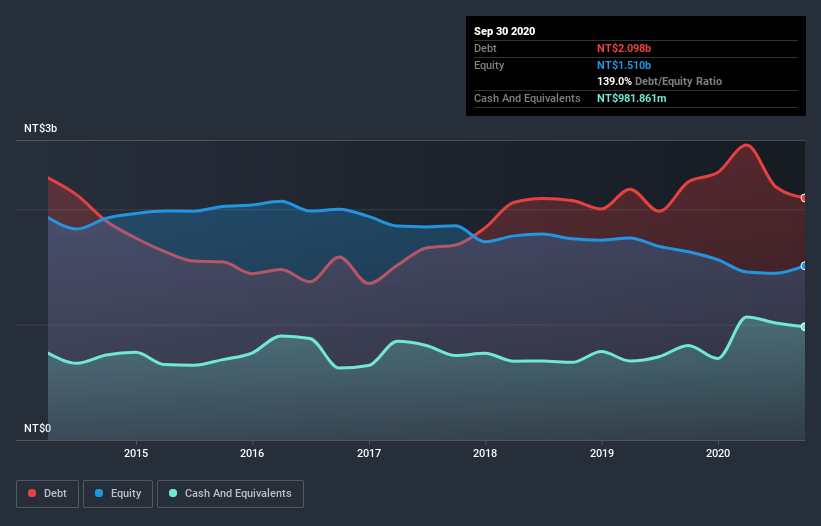
Task: Click the blue Equity legend dot
Action: (99, 493)
